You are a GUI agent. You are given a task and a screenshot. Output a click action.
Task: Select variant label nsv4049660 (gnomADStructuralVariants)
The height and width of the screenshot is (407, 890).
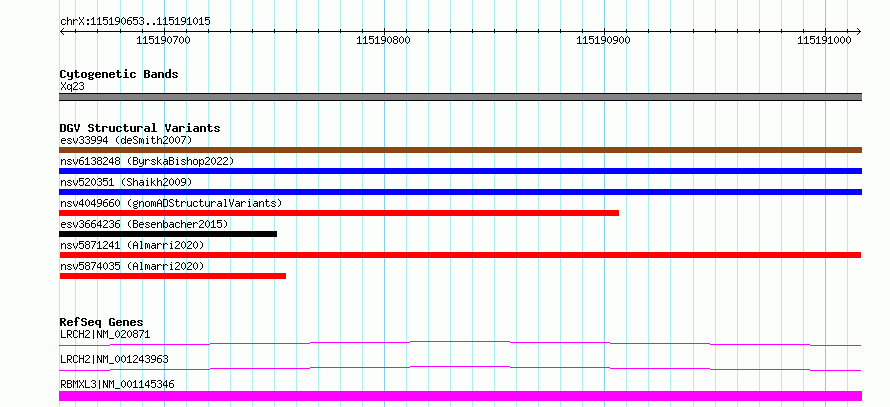tap(171, 203)
